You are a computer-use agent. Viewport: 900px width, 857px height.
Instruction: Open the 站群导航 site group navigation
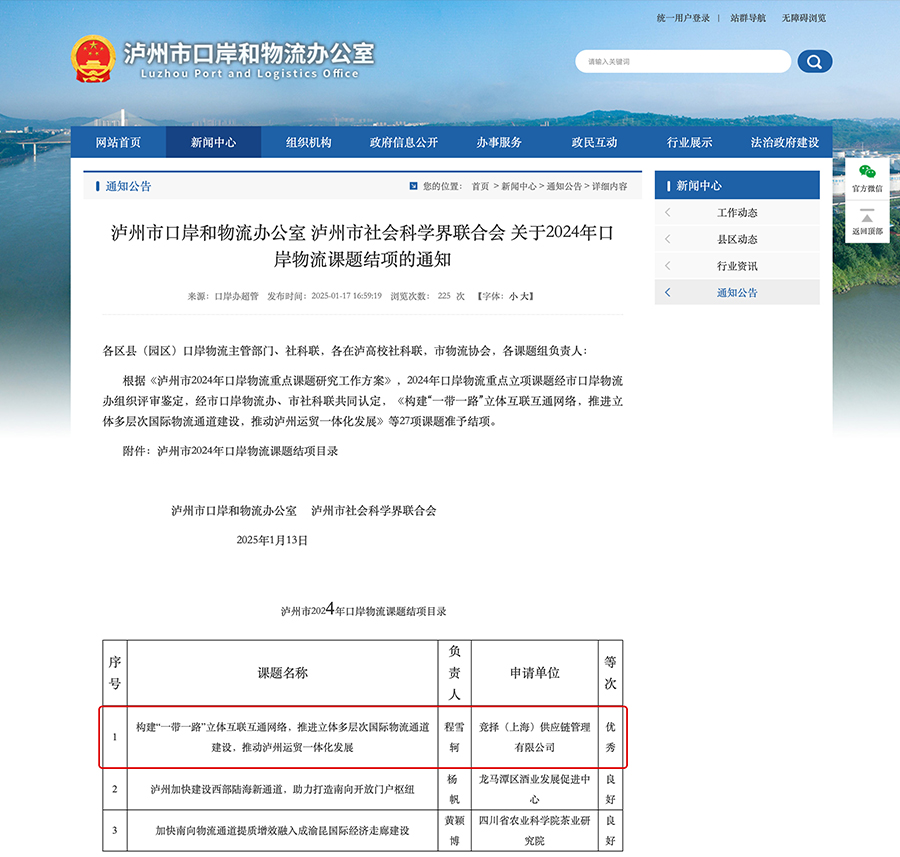tap(748, 18)
